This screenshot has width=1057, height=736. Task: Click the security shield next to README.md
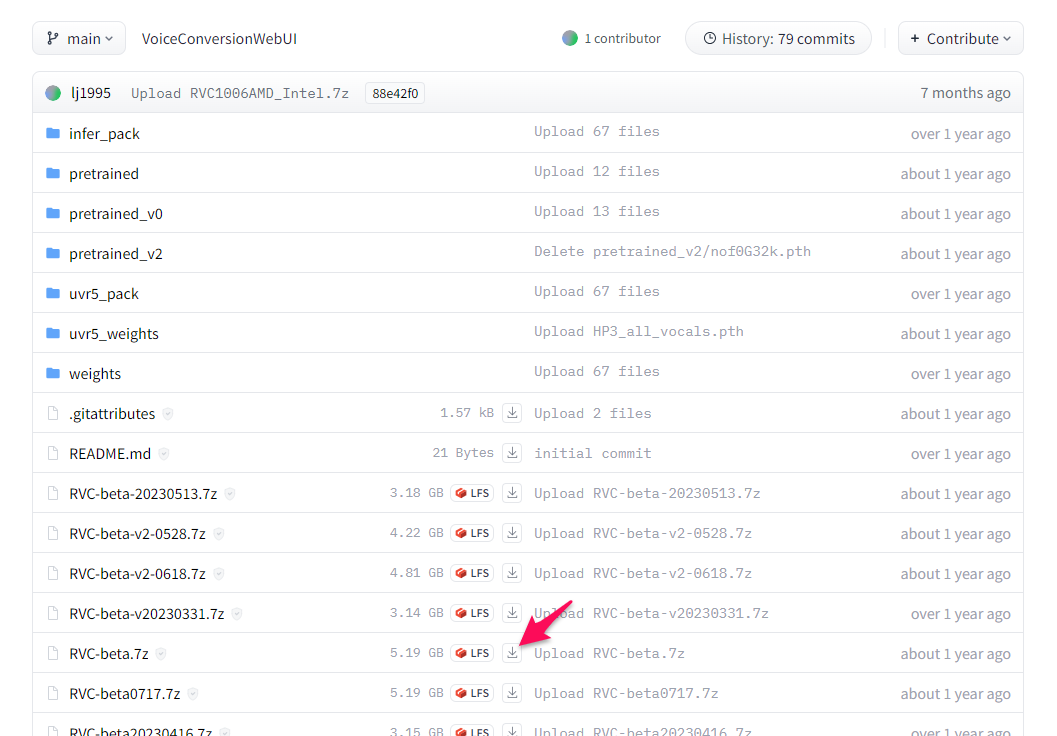coord(164,454)
